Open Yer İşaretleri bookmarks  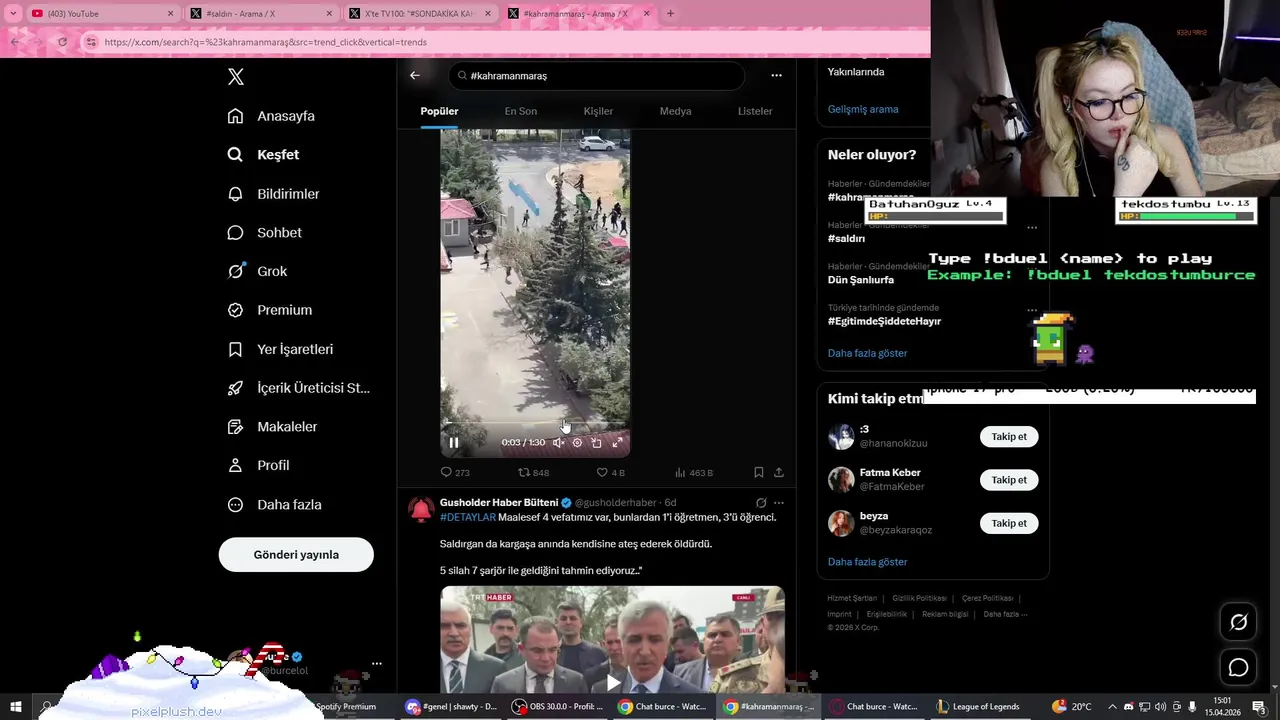pos(280,349)
